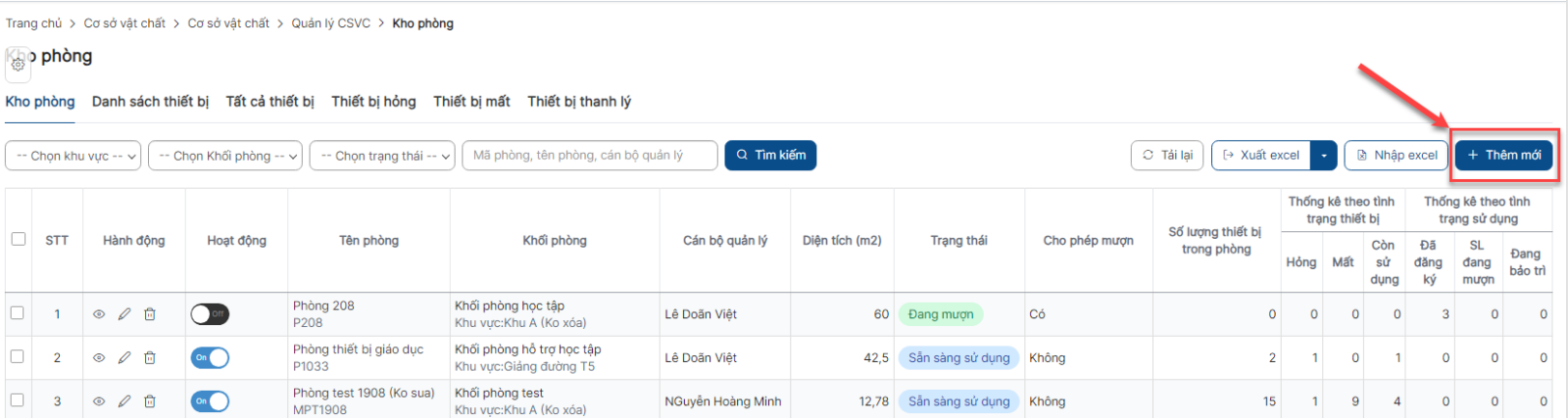Check the select-all checkbox in table header
Image resolution: width=1568 pixels, height=418 pixels.
pyautogui.click(x=18, y=239)
